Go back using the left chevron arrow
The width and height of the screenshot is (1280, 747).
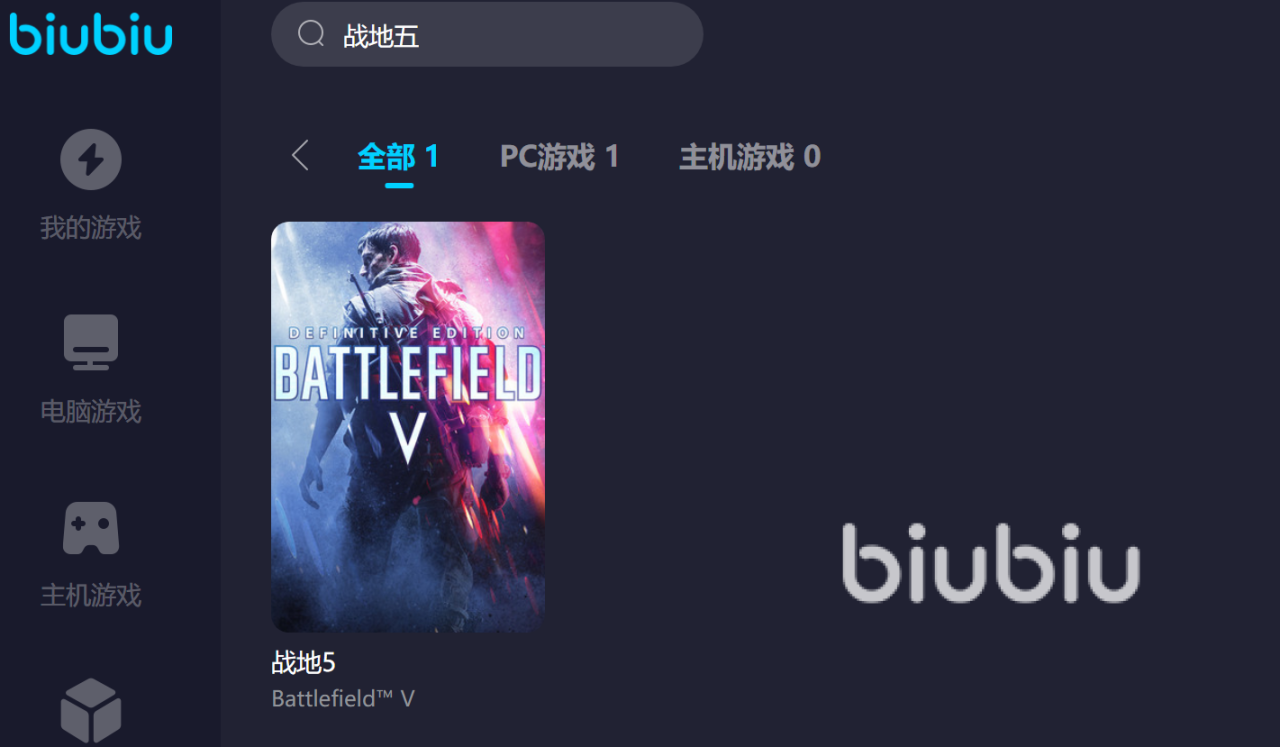pos(299,156)
